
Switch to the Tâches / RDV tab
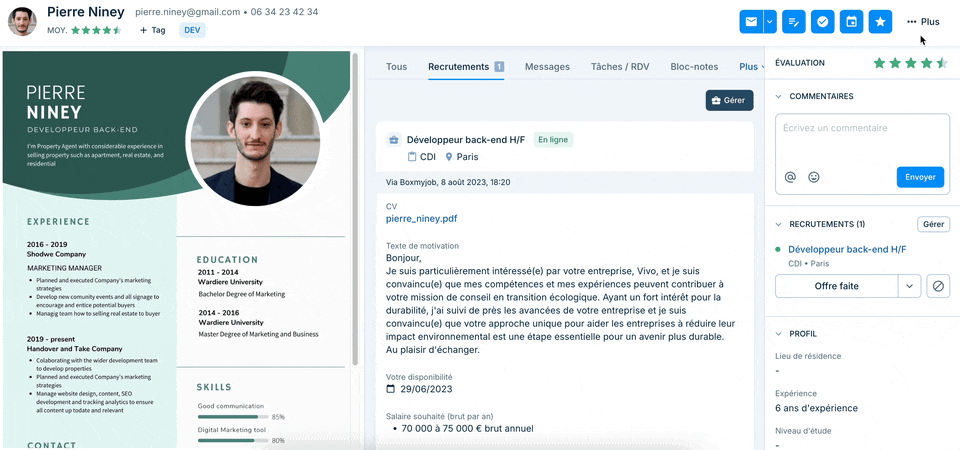620,67
